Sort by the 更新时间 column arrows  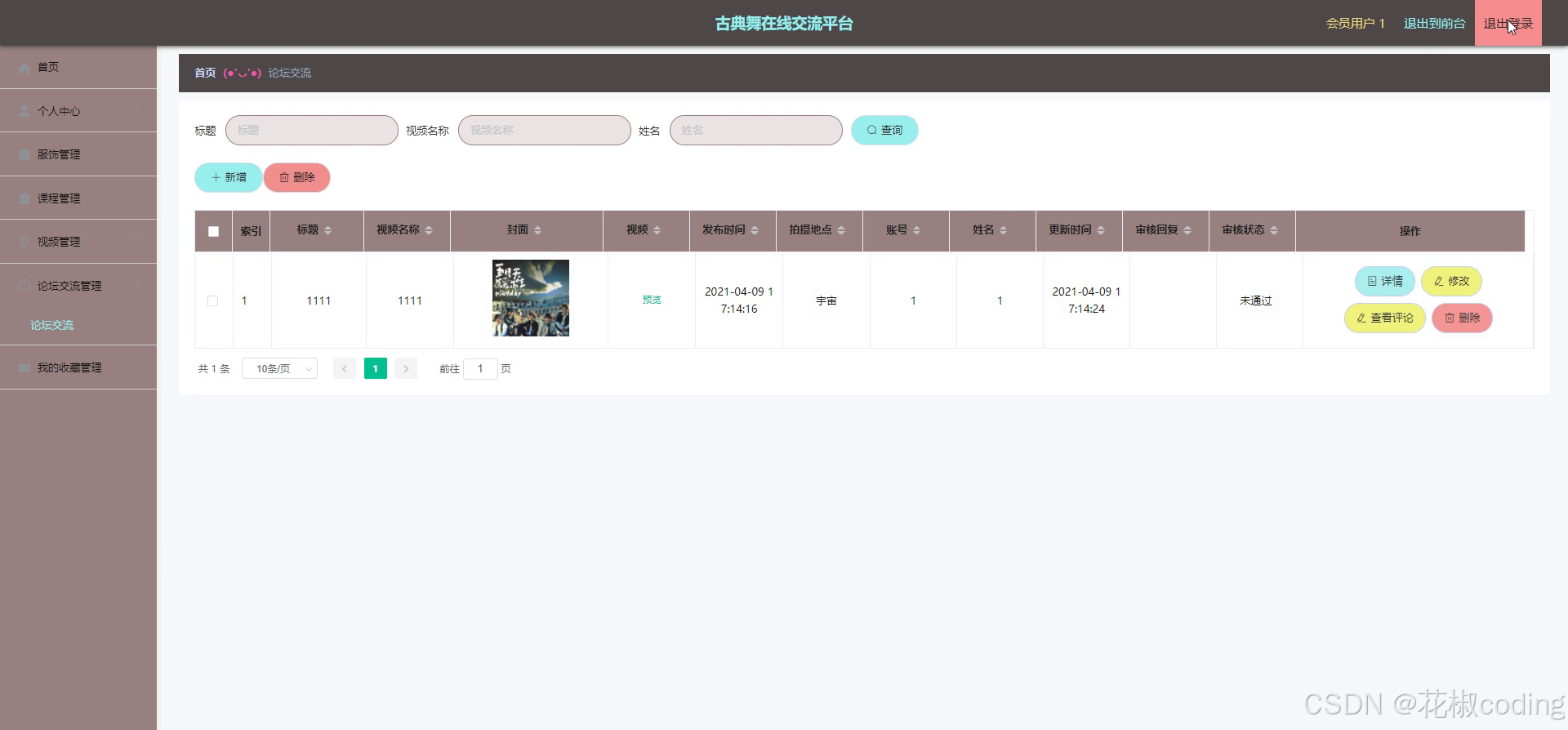click(x=1101, y=230)
